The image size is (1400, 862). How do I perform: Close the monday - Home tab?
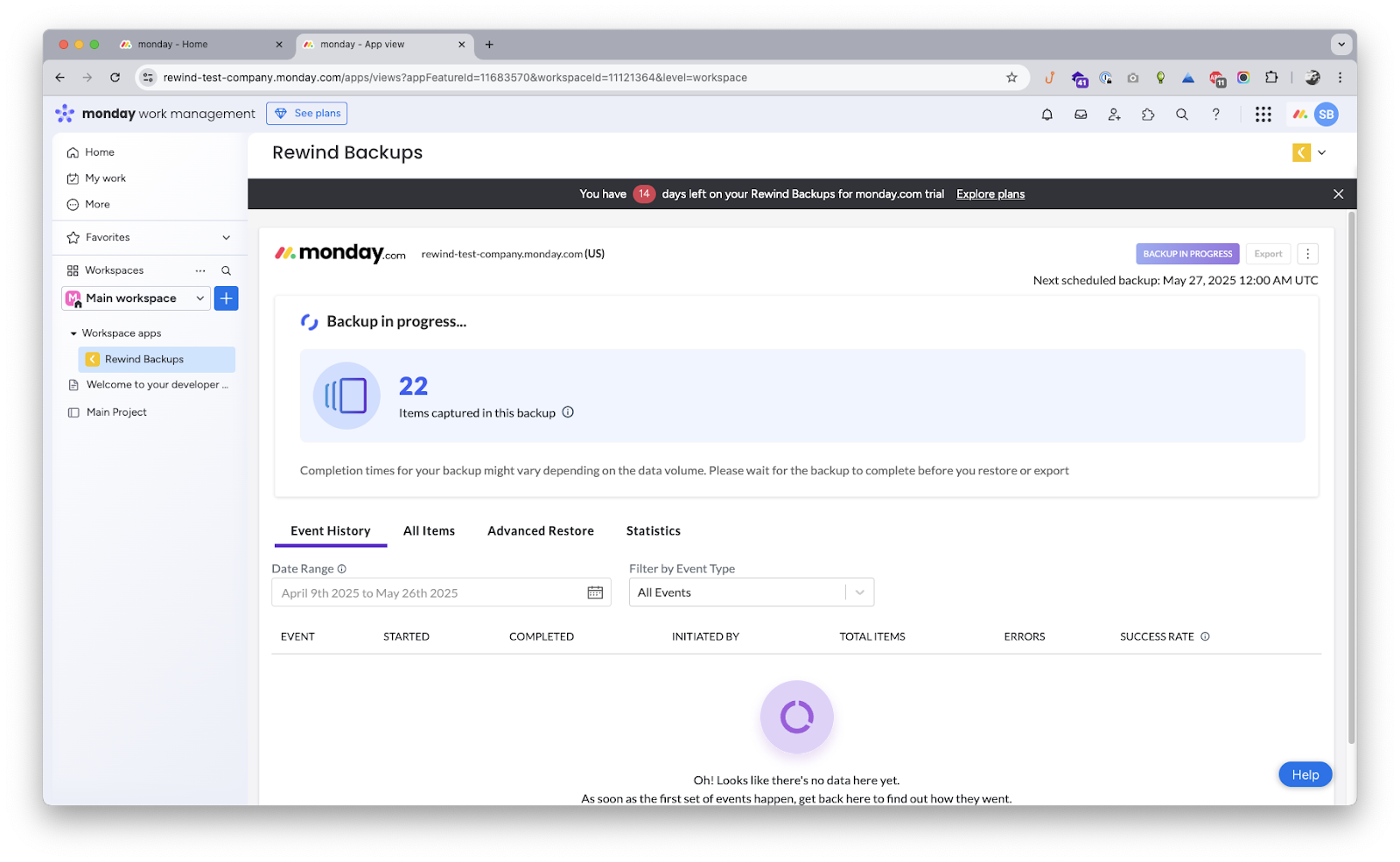click(279, 44)
